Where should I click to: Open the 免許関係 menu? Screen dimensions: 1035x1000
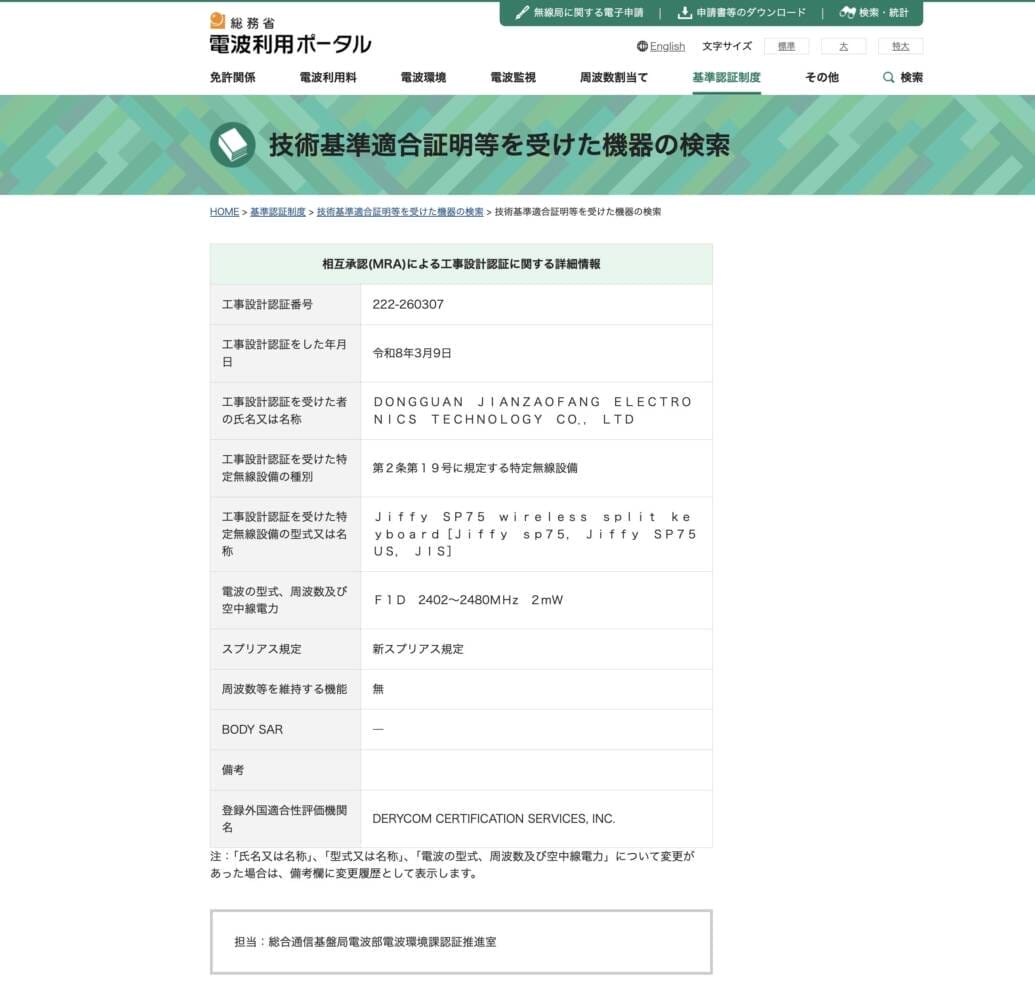[232, 77]
